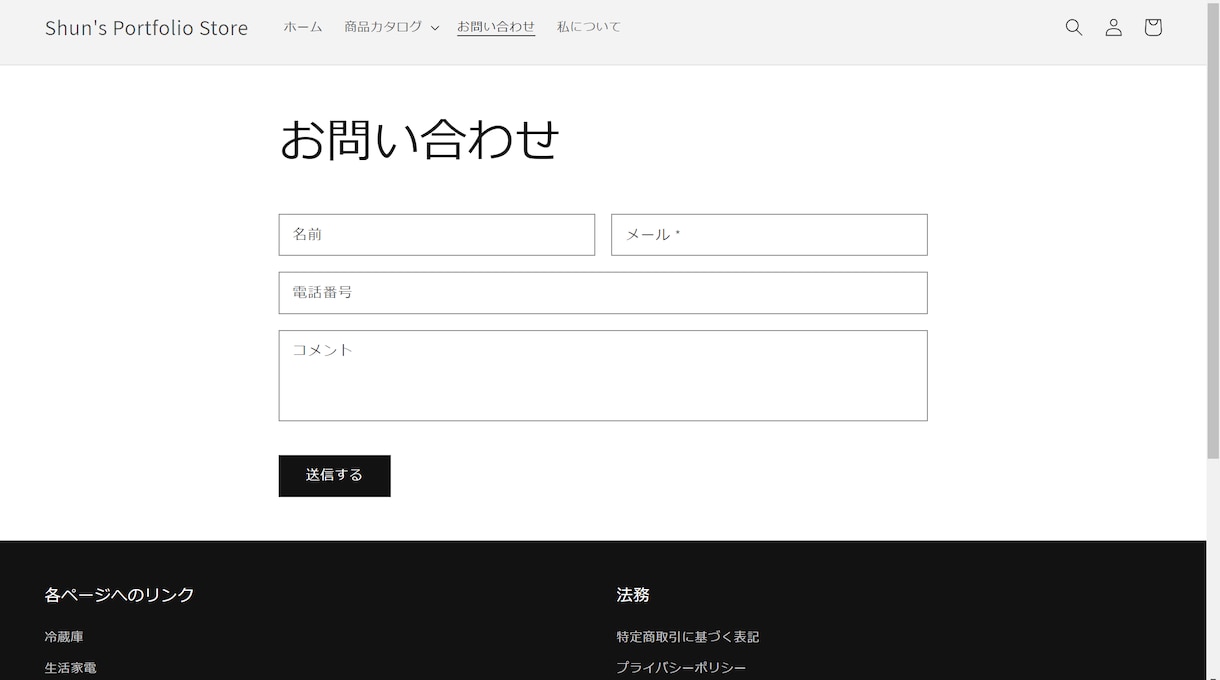Submit form with 送信する button
This screenshot has height=680, width=1220.
[335, 476]
